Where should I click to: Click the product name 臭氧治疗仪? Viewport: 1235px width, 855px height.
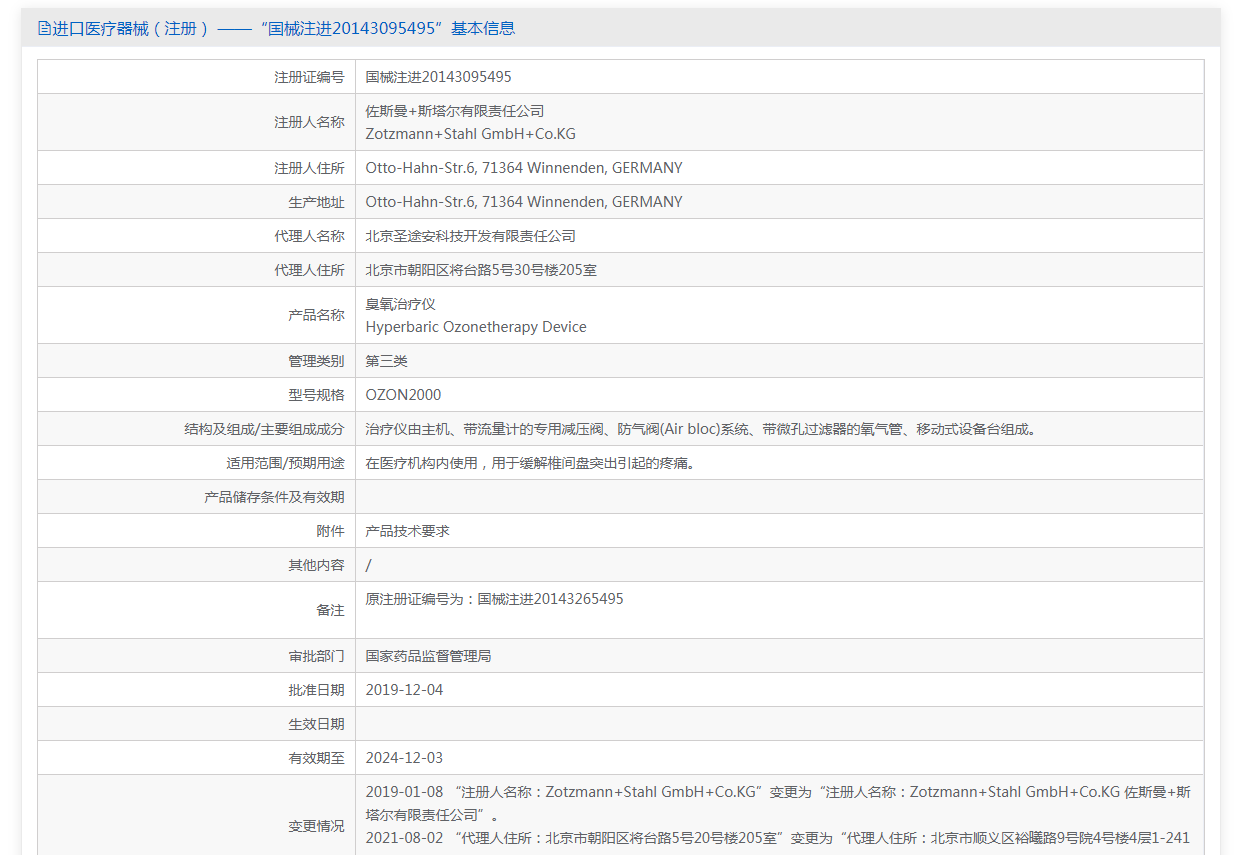point(401,304)
